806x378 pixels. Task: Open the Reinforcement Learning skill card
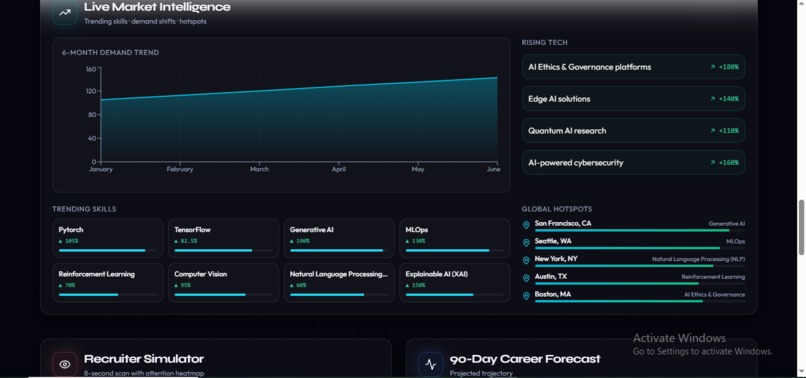[x=108, y=282]
